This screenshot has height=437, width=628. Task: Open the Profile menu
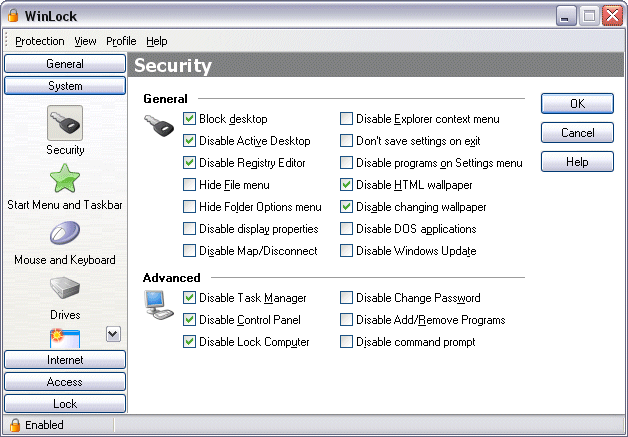pyautogui.click(x=121, y=41)
